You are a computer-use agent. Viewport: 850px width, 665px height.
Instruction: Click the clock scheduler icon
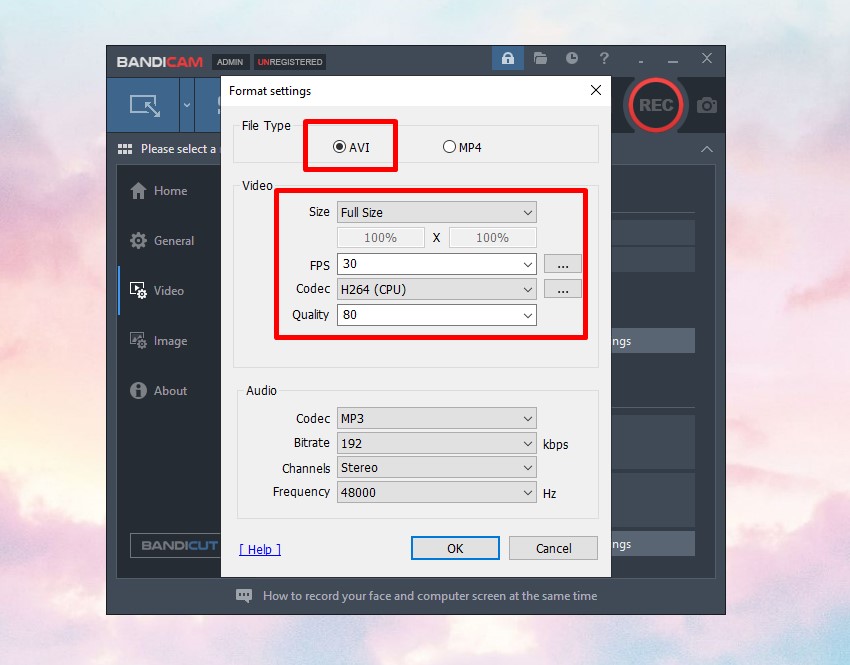coord(572,58)
